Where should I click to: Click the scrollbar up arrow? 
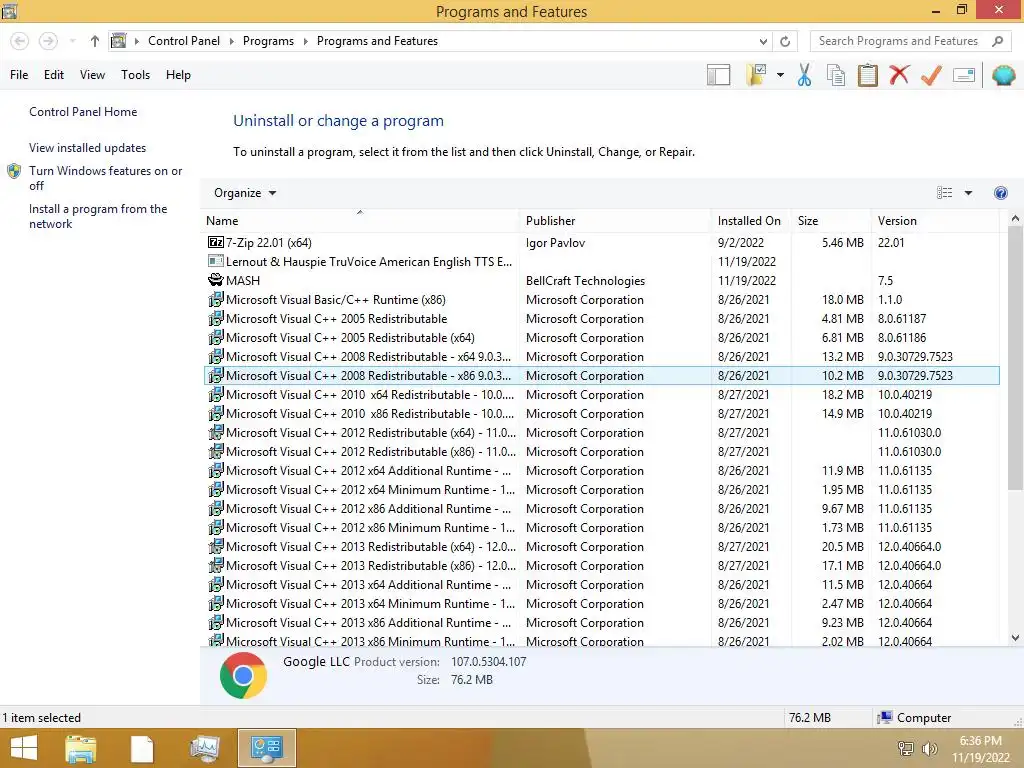pos(1015,219)
